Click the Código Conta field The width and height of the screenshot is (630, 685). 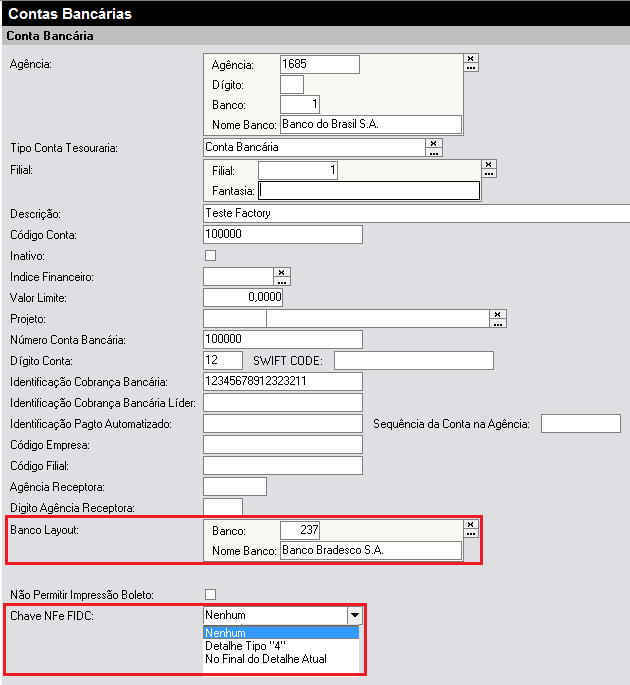pyautogui.click(x=283, y=235)
